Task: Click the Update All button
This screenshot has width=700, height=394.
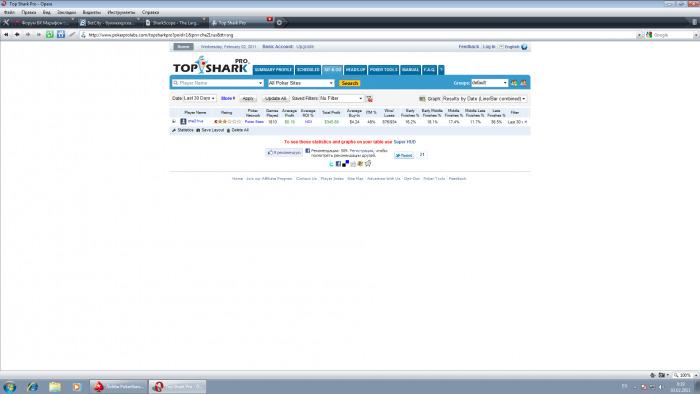Action: tap(275, 98)
